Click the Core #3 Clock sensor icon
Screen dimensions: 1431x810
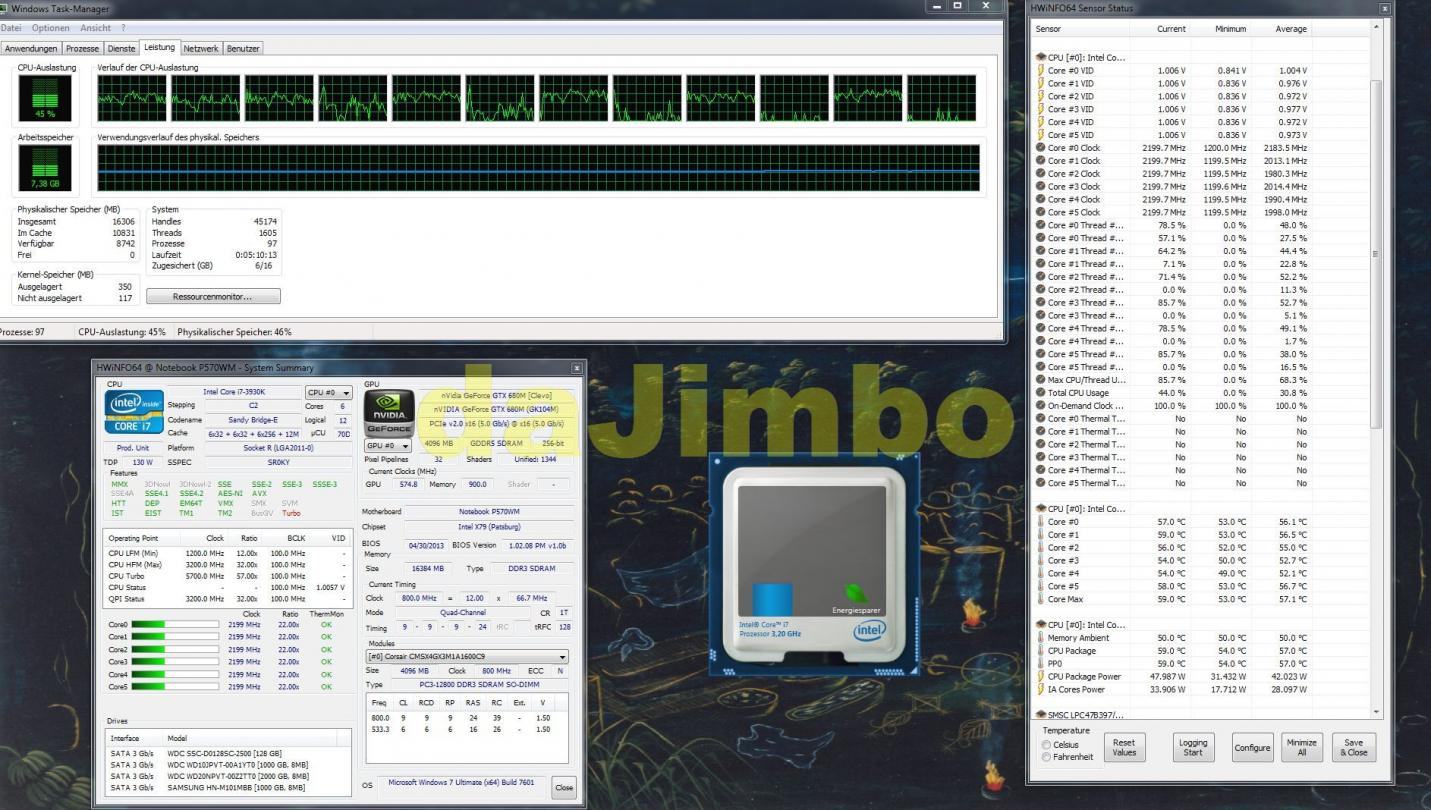coord(1041,187)
